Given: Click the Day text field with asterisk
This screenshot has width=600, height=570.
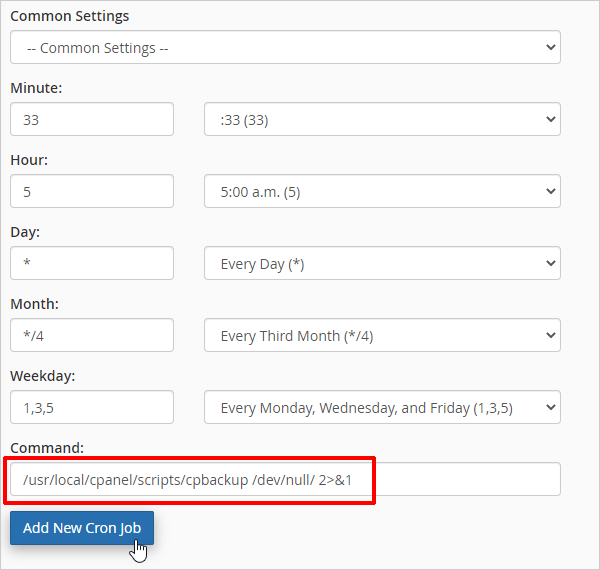Looking at the screenshot, I should coord(92,263).
